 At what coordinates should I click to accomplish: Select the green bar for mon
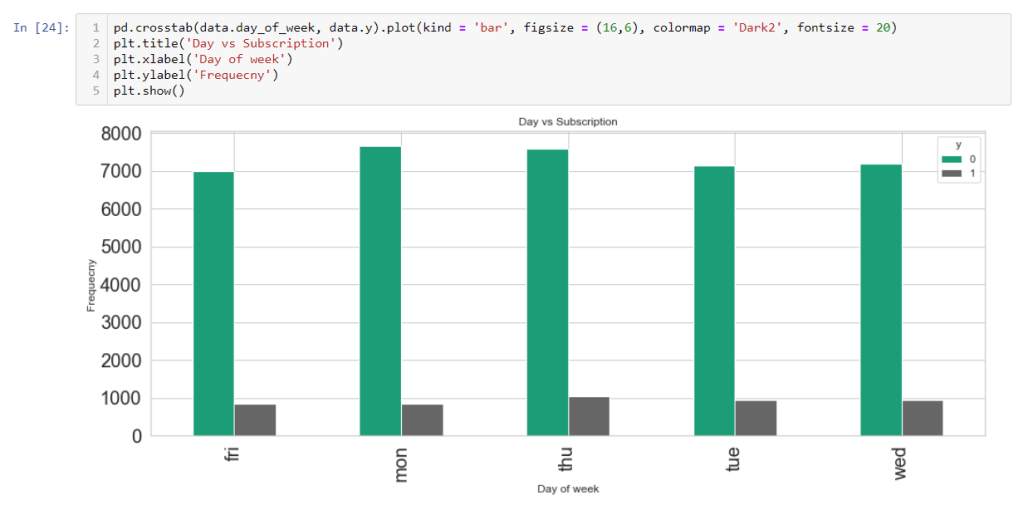pos(380,290)
